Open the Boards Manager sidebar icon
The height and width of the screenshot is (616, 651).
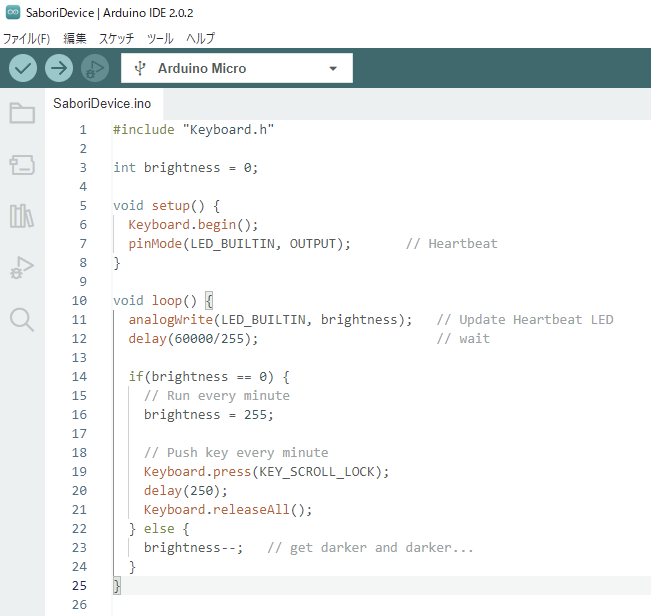(x=22, y=165)
